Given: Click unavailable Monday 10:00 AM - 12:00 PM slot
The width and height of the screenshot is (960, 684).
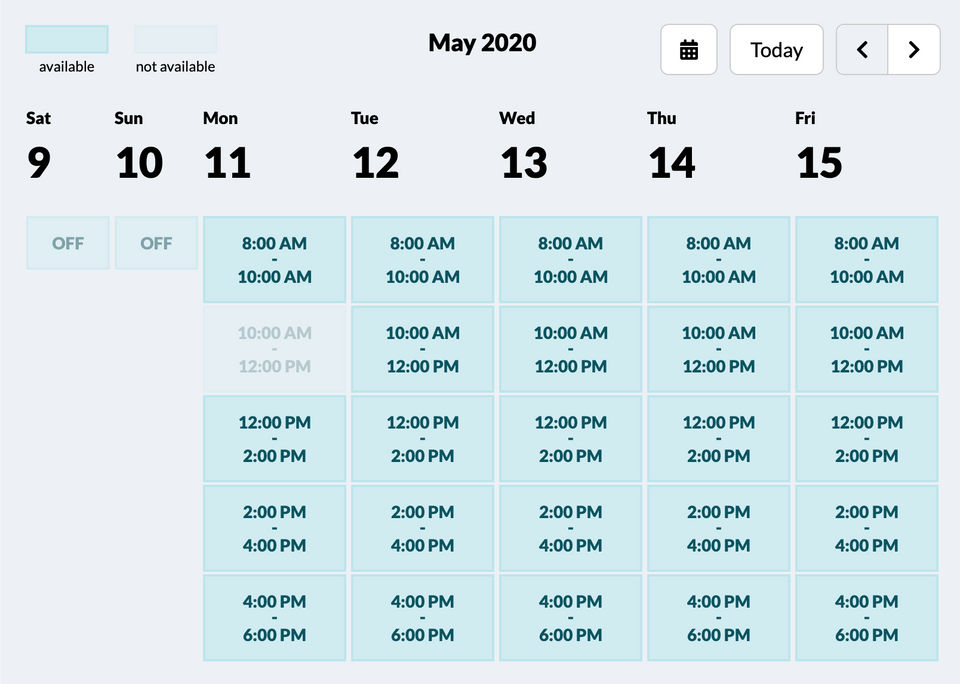Looking at the screenshot, I should click(x=275, y=349).
